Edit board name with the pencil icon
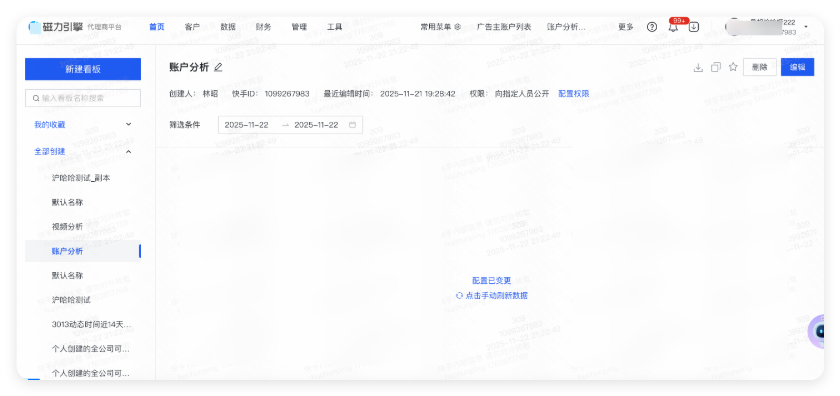This screenshot has width=840, height=396. pos(218,67)
